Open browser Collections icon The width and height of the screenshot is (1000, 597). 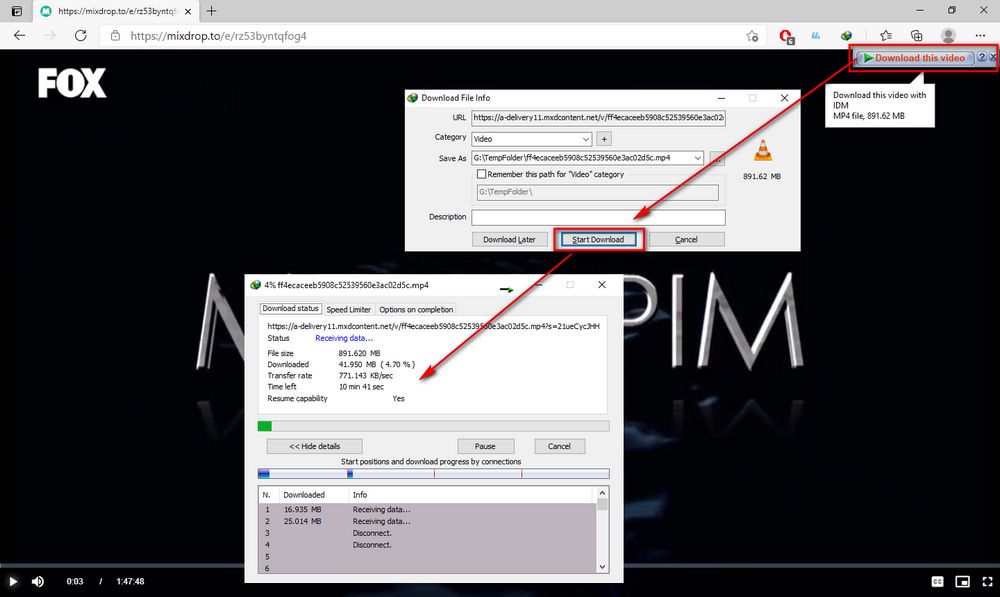coord(916,36)
